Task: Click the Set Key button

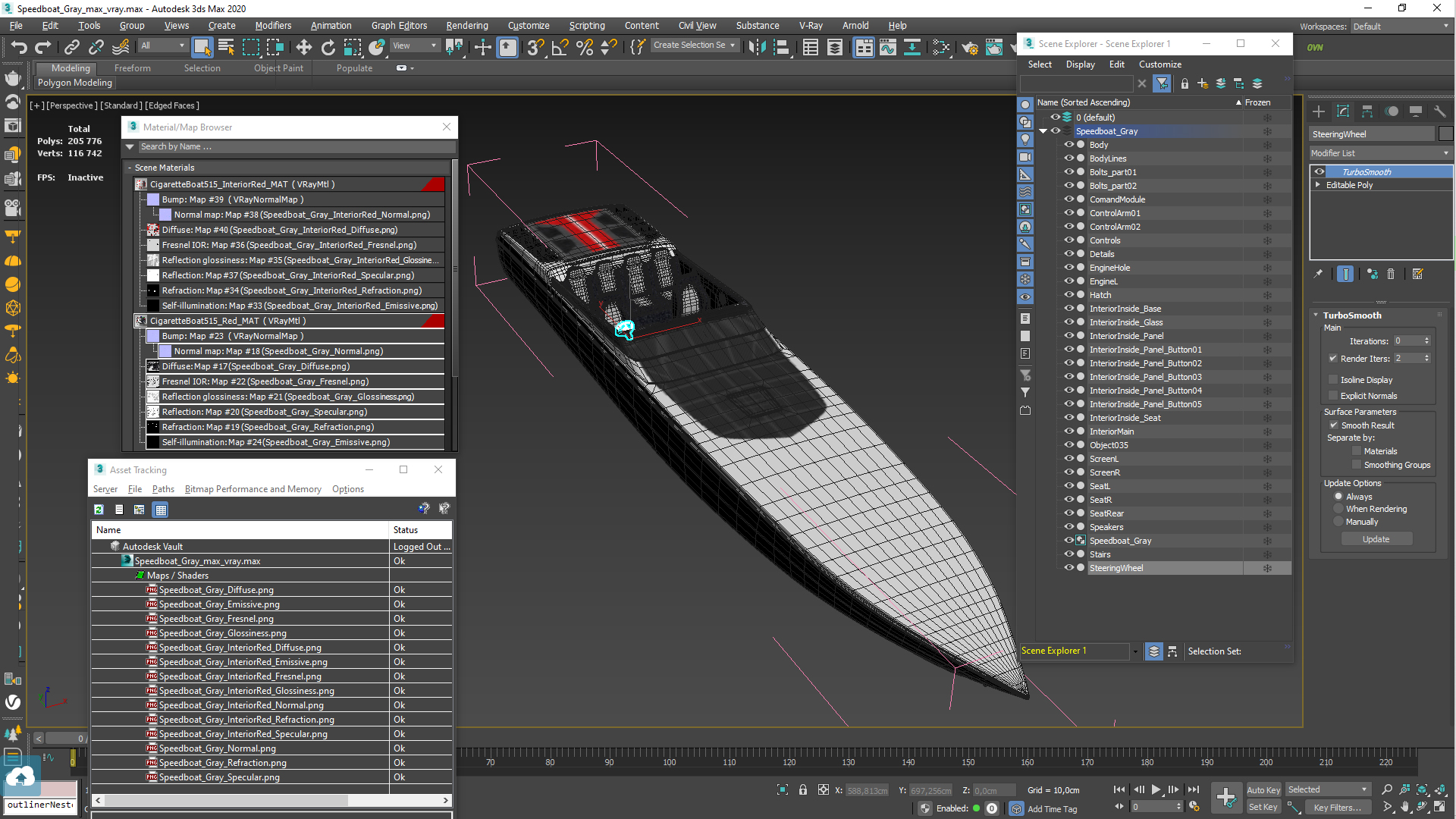Action: (x=1263, y=807)
